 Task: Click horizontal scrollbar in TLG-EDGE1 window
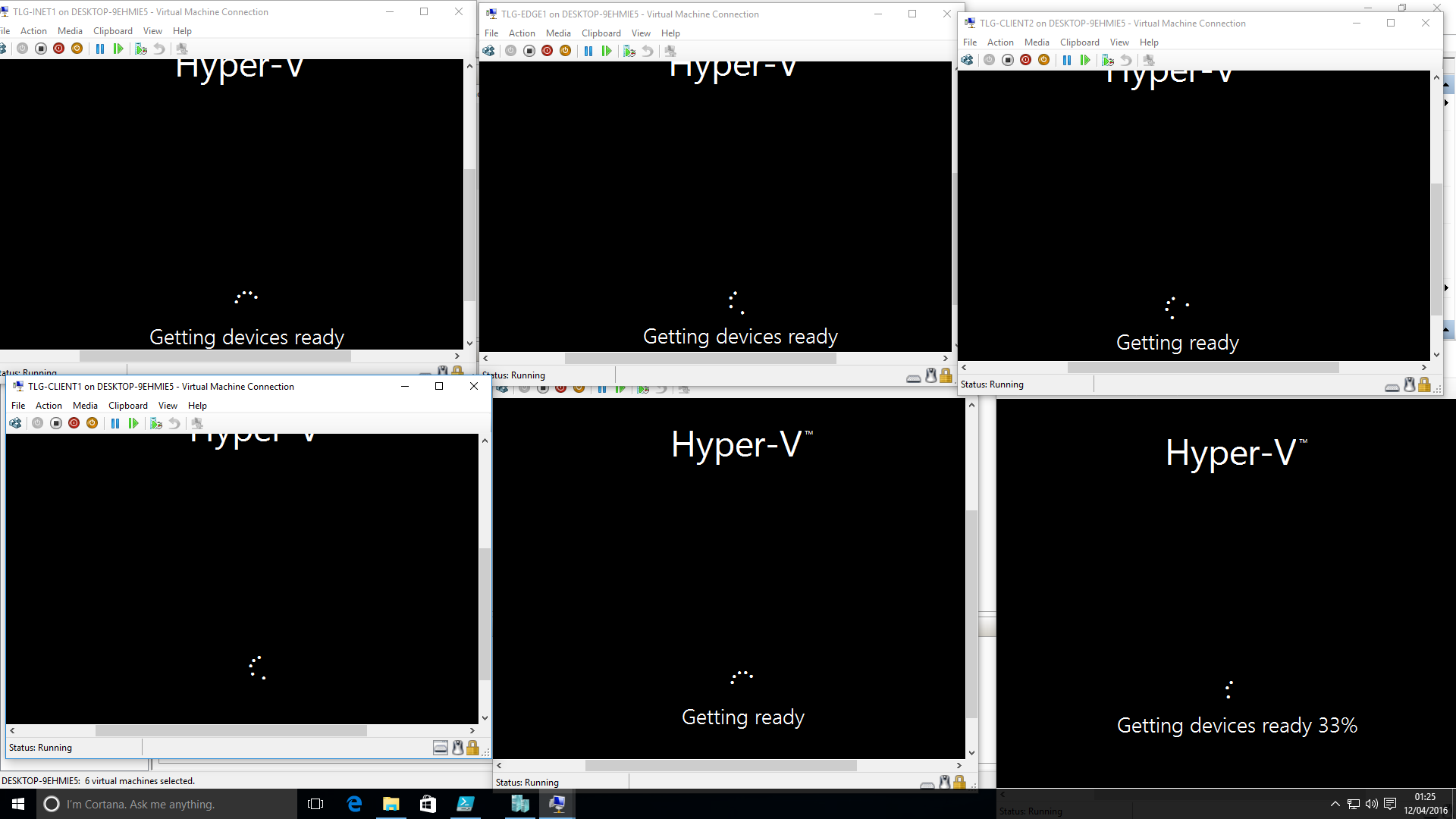[x=700, y=359]
